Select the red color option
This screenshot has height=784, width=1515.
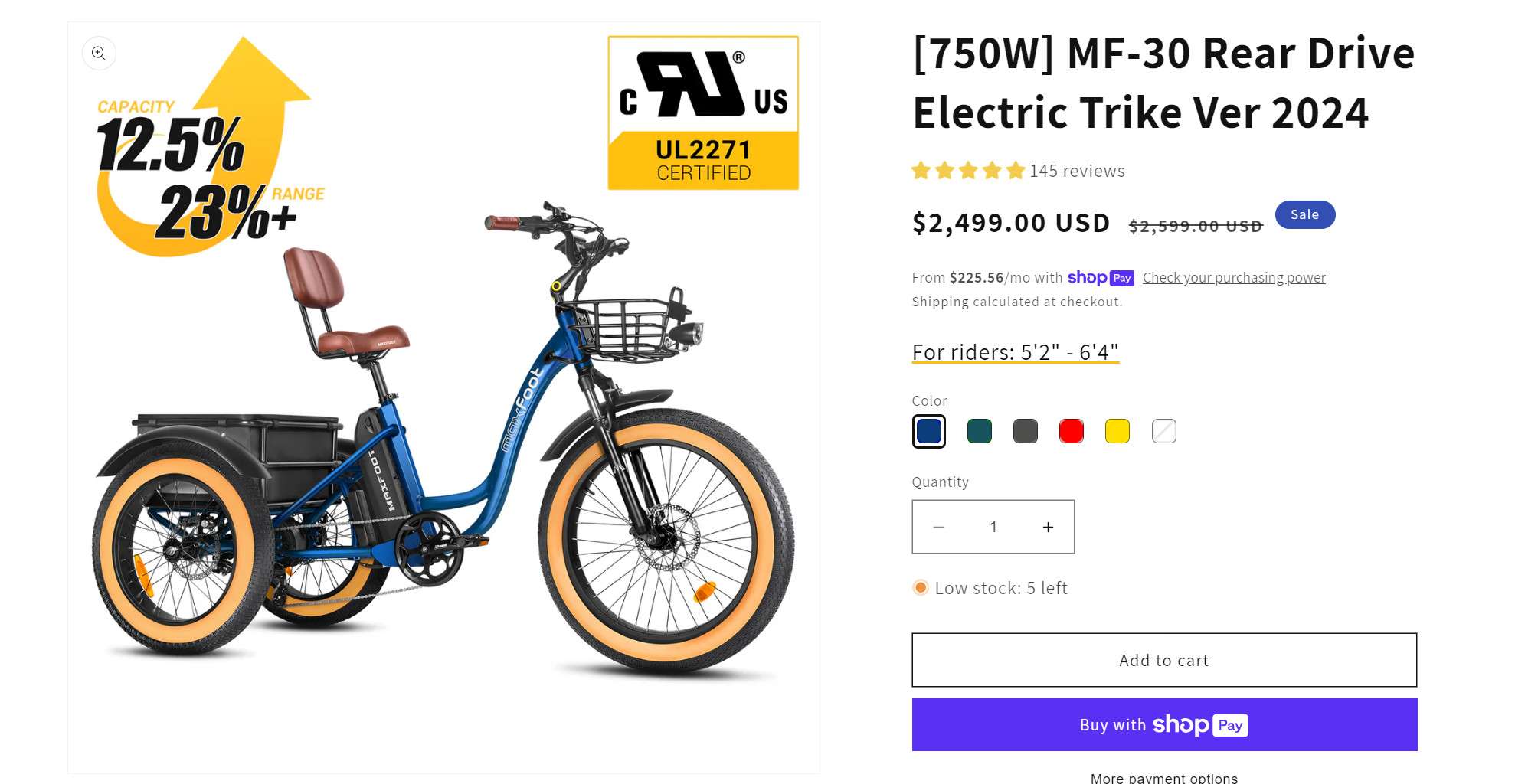click(1071, 431)
